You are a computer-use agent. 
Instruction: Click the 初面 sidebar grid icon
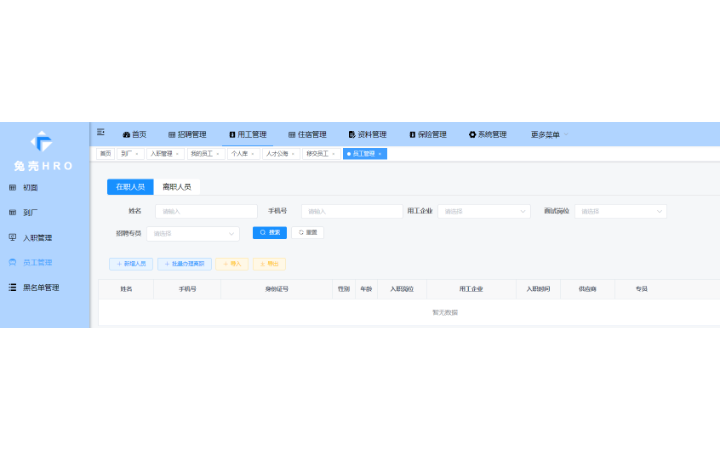(12, 187)
